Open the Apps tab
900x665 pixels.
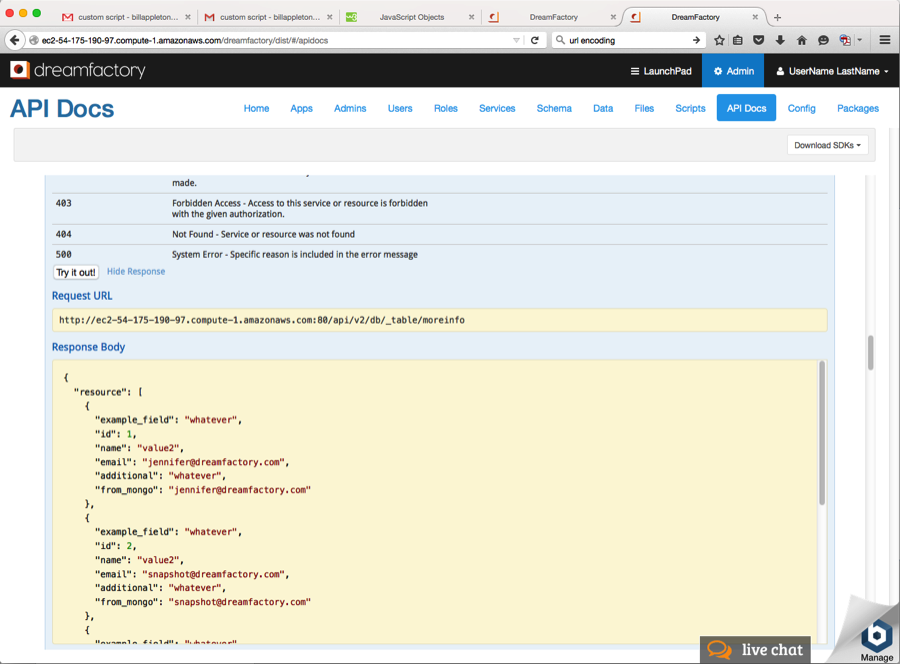pos(301,108)
